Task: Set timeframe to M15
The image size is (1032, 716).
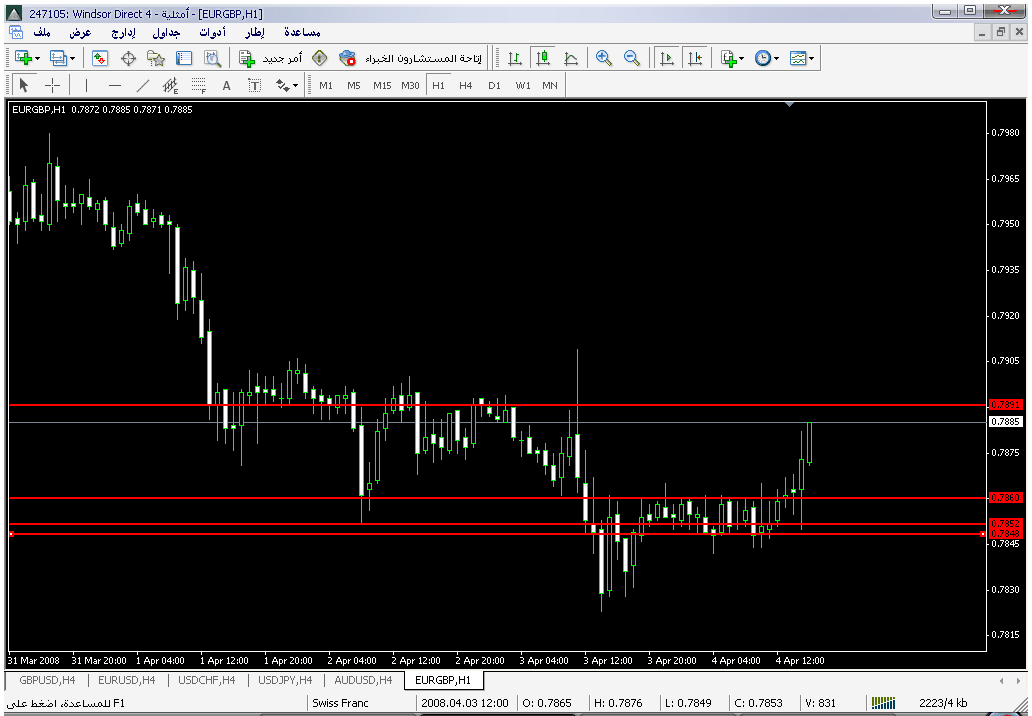Action: pos(382,86)
